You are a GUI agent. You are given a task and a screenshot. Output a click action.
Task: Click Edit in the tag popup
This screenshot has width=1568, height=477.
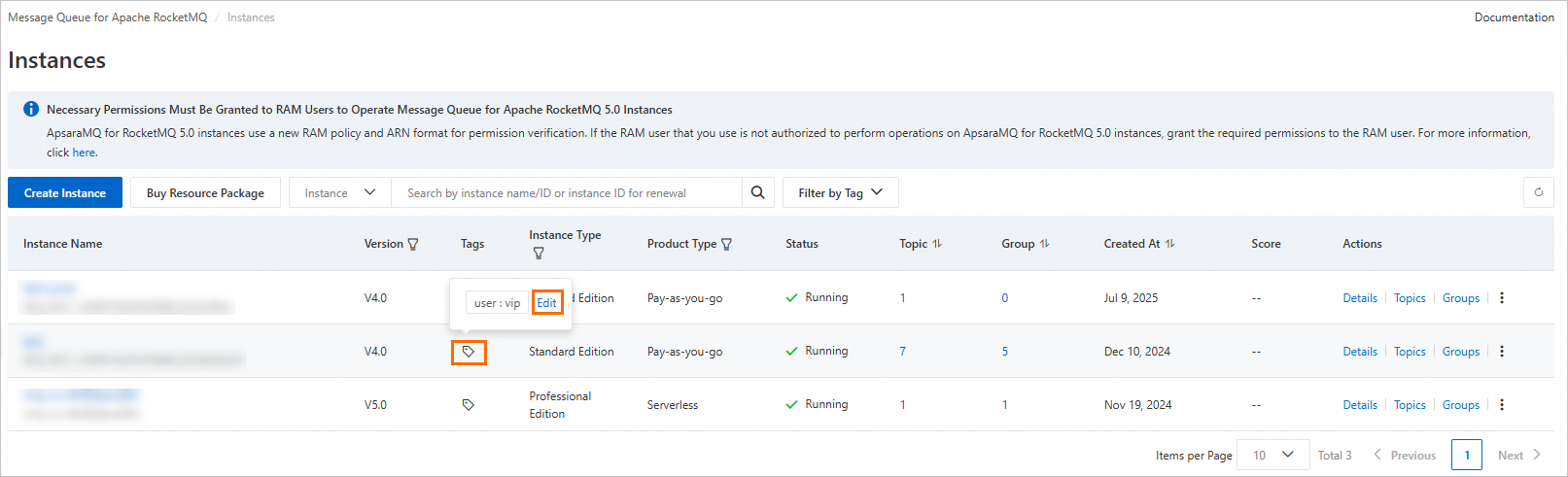[x=547, y=303]
